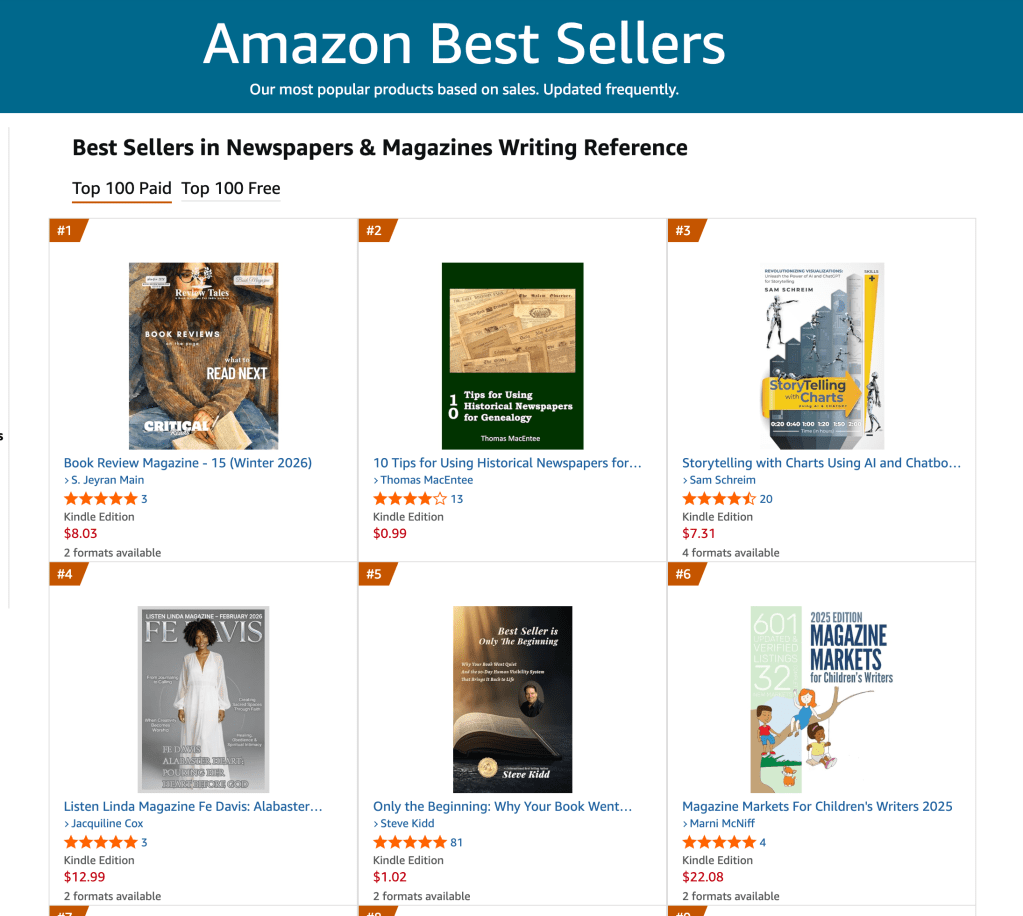Open Steve Kidd author link
1023x916 pixels.
(408, 824)
